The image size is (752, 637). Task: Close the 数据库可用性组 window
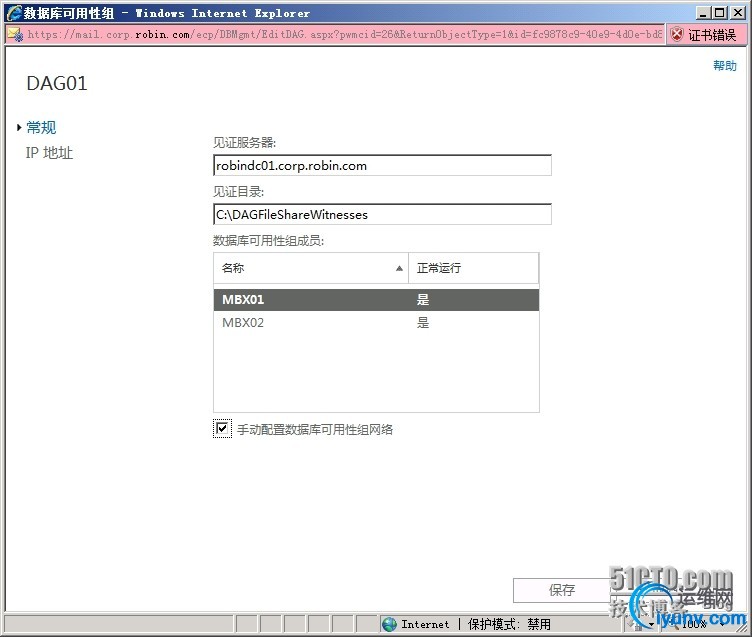pos(737,13)
